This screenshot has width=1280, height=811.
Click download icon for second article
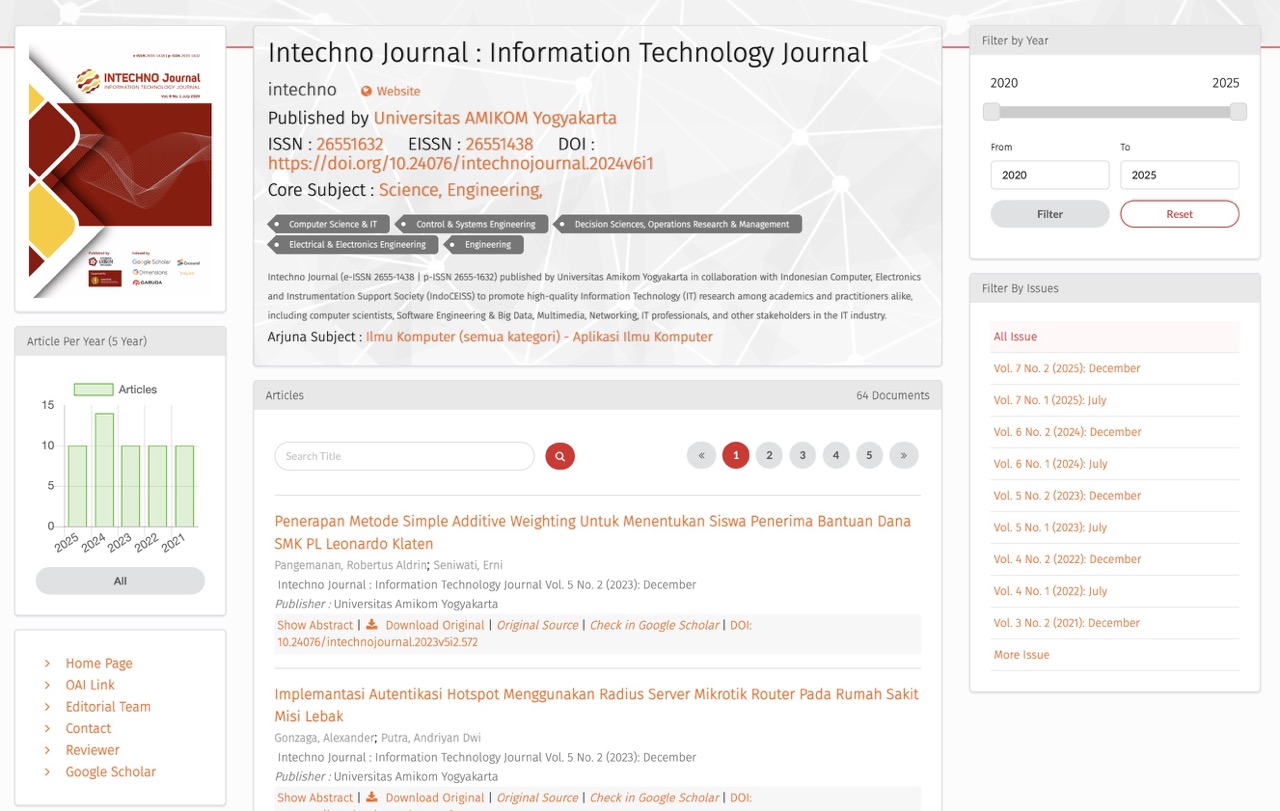point(372,798)
